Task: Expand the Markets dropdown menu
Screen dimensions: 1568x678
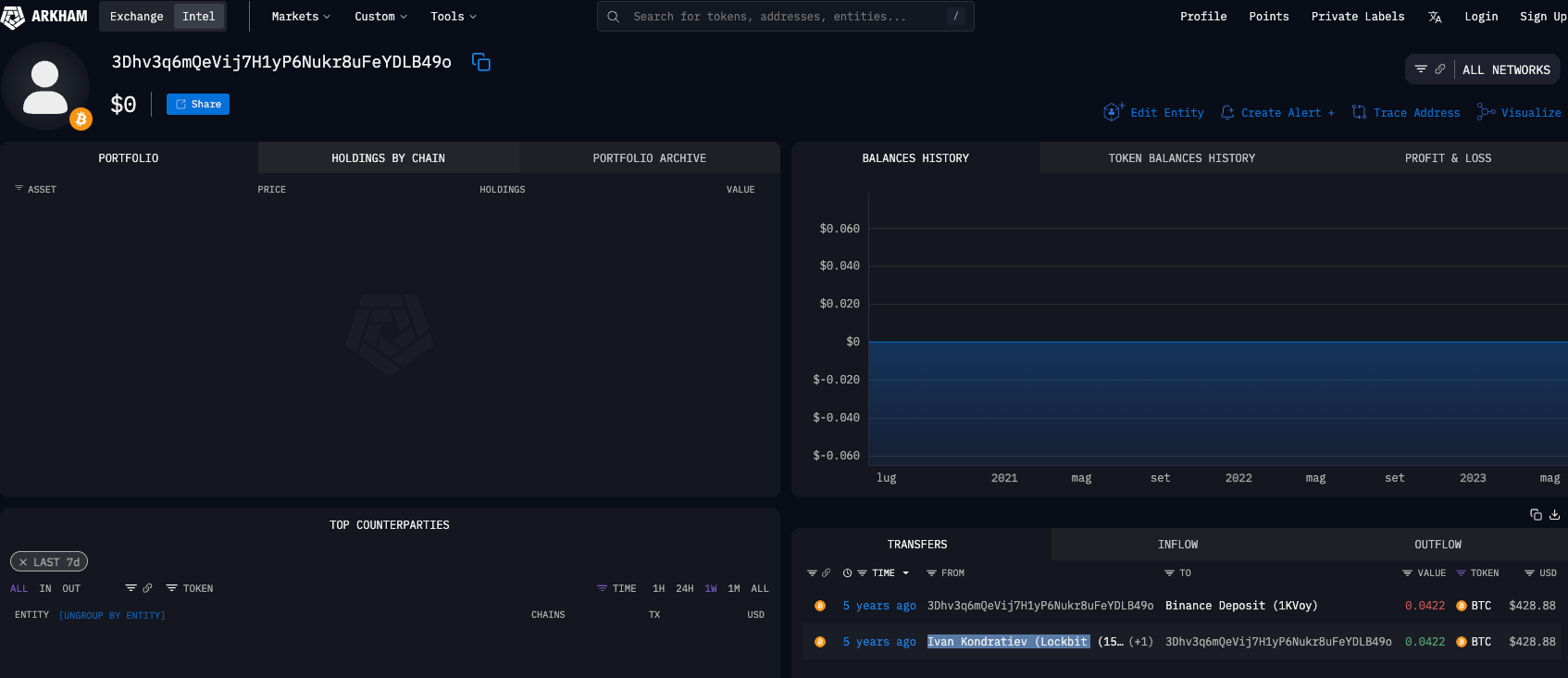Action: tap(300, 17)
